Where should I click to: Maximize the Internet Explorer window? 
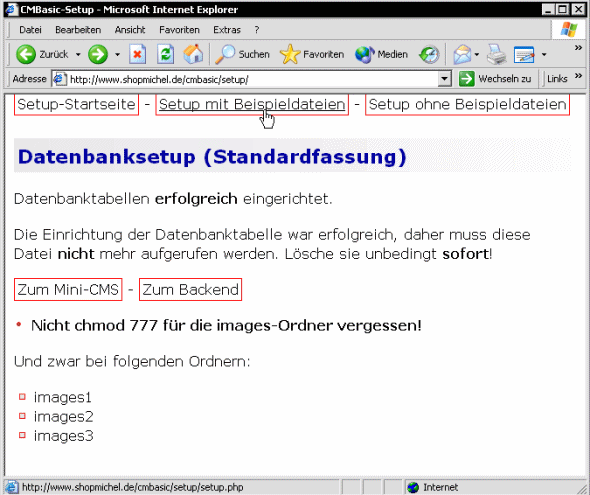pos(563,9)
